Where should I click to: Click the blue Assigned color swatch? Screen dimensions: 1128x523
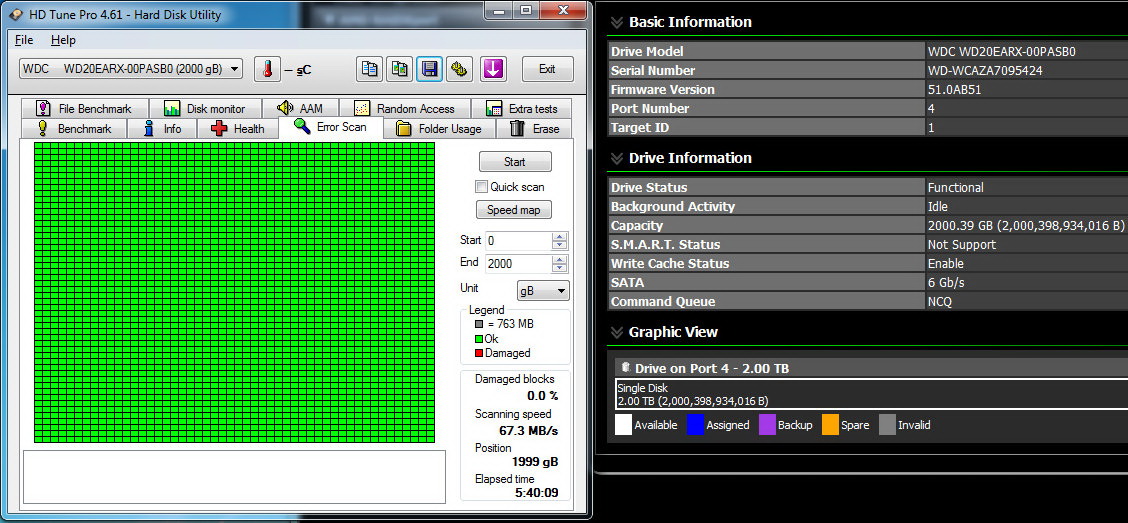(695, 425)
